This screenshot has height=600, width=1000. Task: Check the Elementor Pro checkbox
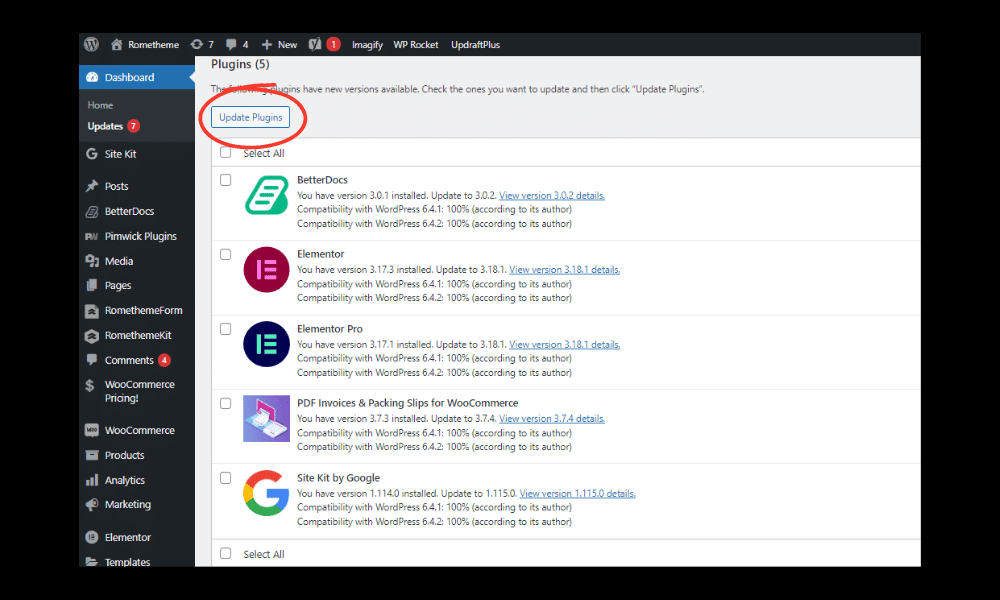pyautogui.click(x=226, y=329)
